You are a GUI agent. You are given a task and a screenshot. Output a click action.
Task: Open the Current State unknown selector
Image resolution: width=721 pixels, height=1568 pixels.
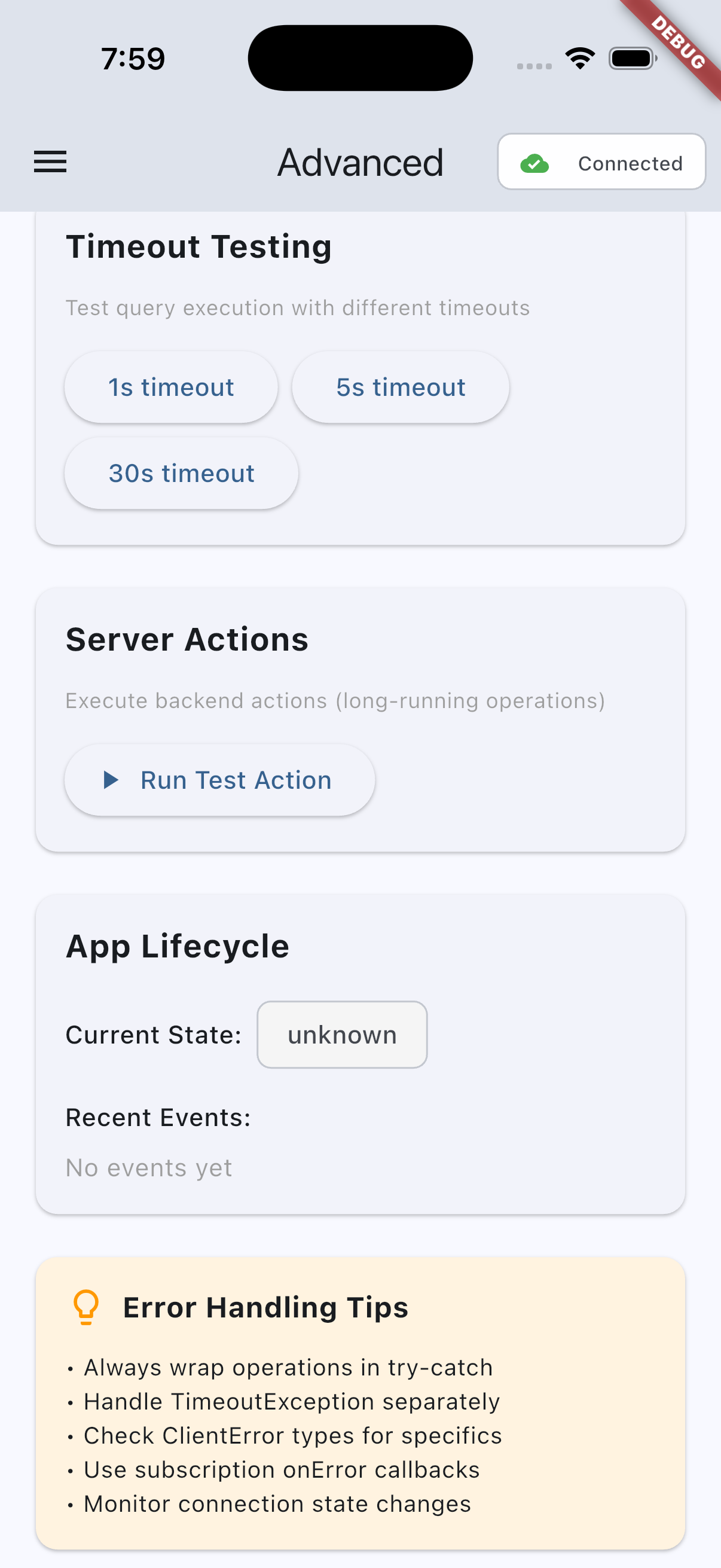pyautogui.click(x=341, y=1034)
